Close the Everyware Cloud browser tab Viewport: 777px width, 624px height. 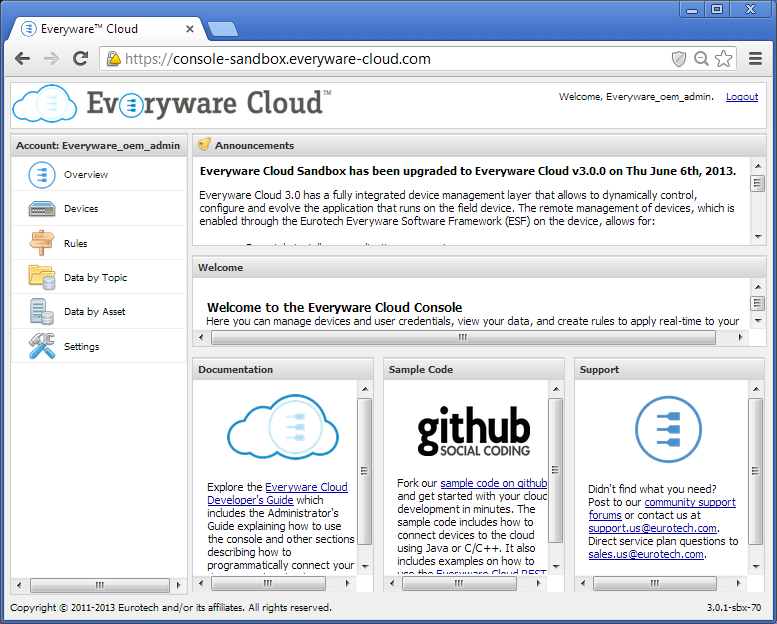190,29
